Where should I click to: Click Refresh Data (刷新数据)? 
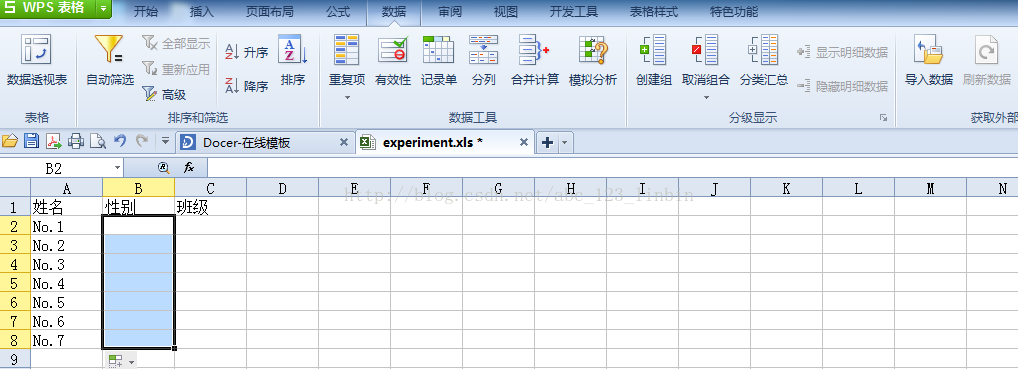tap(986, 61)
